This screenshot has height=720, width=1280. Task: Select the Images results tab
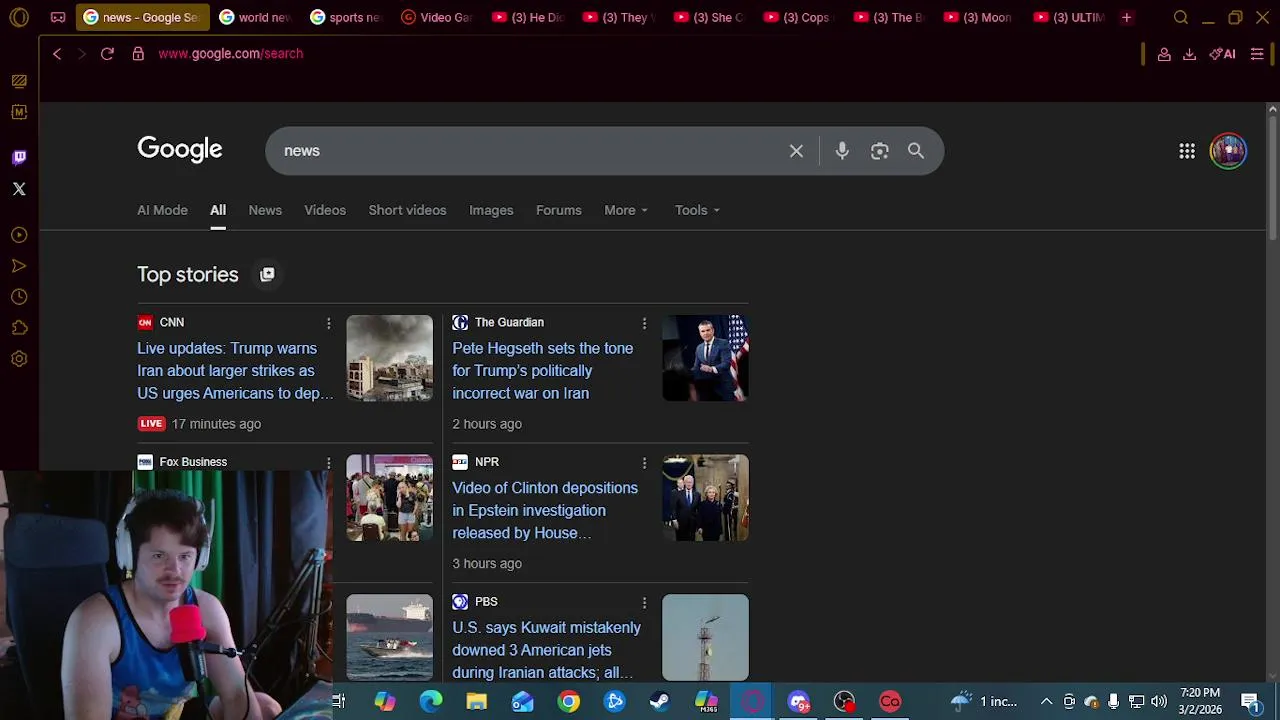[491, 210]
